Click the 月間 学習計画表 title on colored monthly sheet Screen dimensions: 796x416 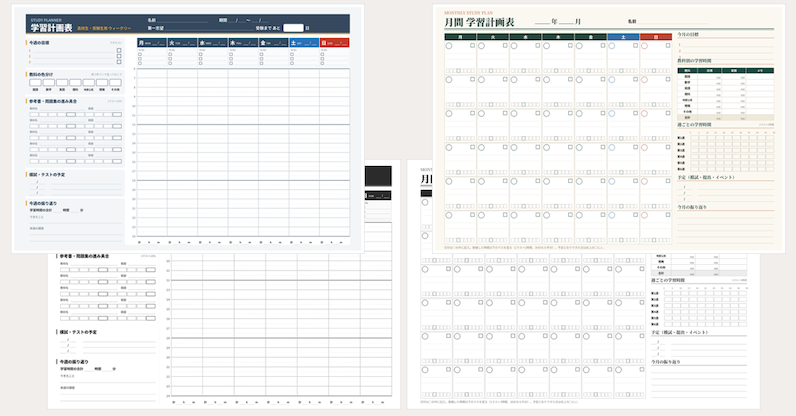(x=479, y=22)
